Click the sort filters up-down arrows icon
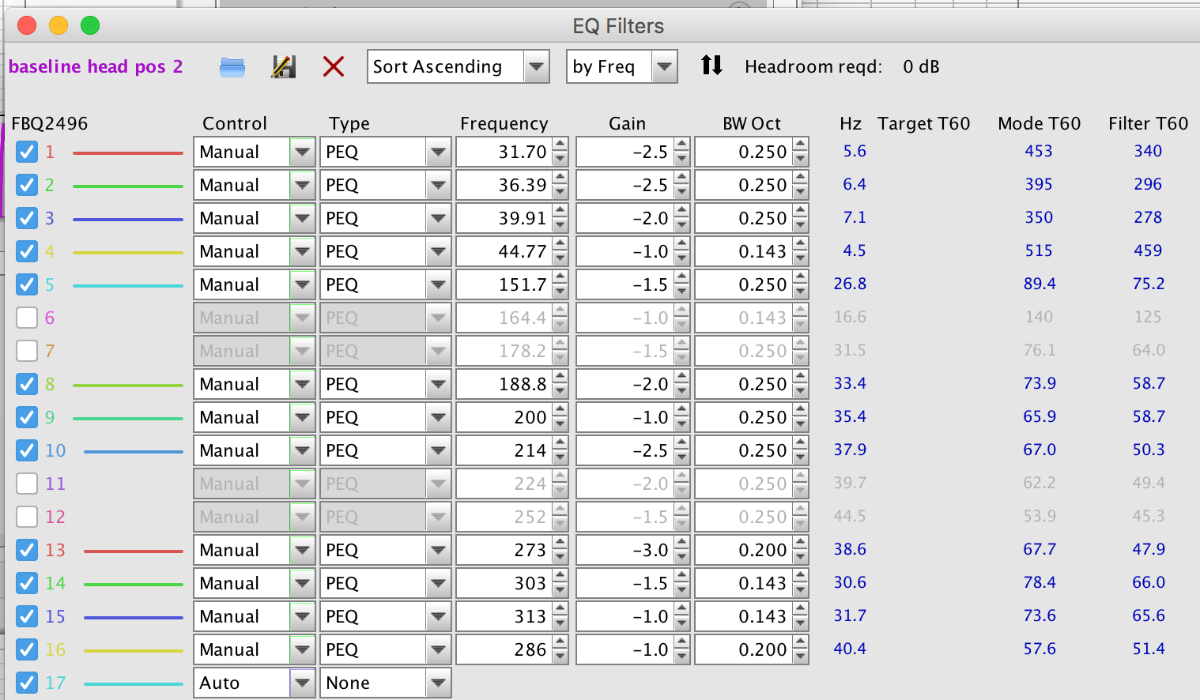 tap(711, 66)
